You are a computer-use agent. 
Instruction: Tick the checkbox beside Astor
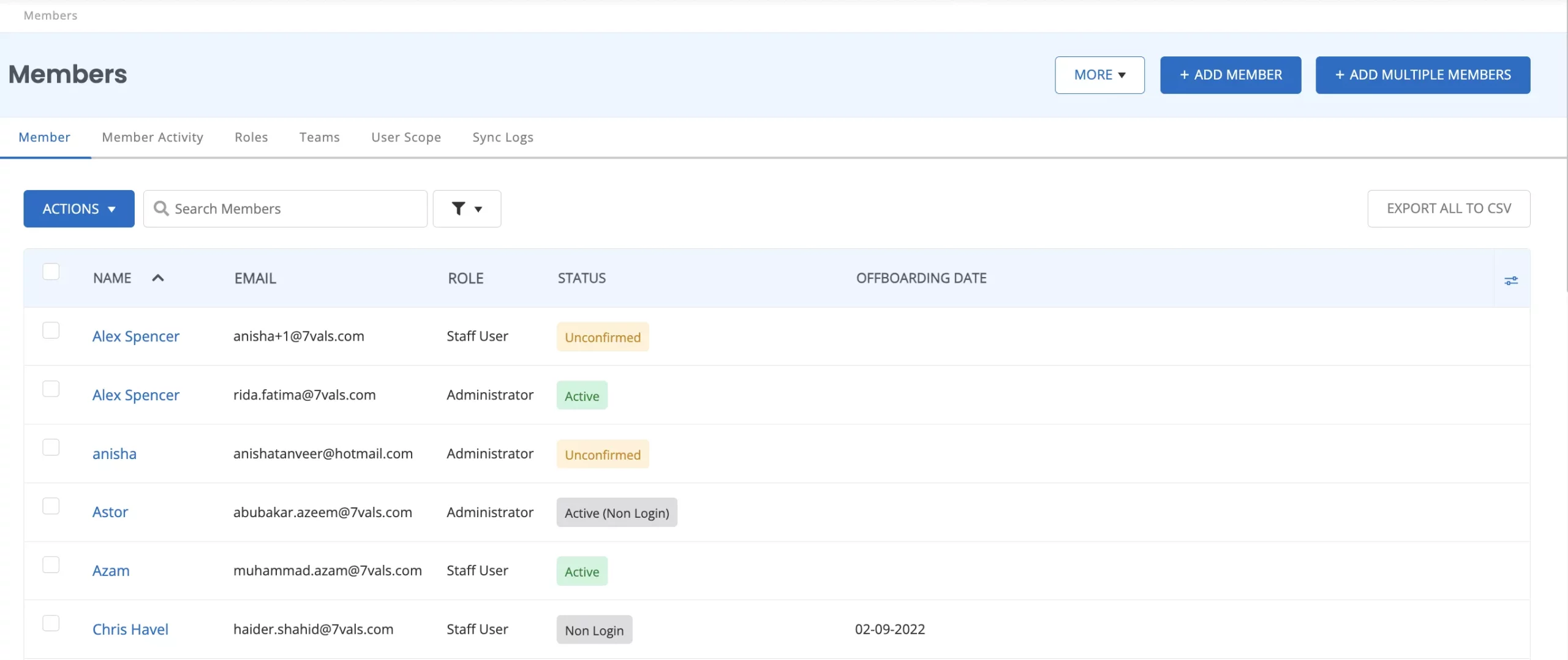[51, 506]
